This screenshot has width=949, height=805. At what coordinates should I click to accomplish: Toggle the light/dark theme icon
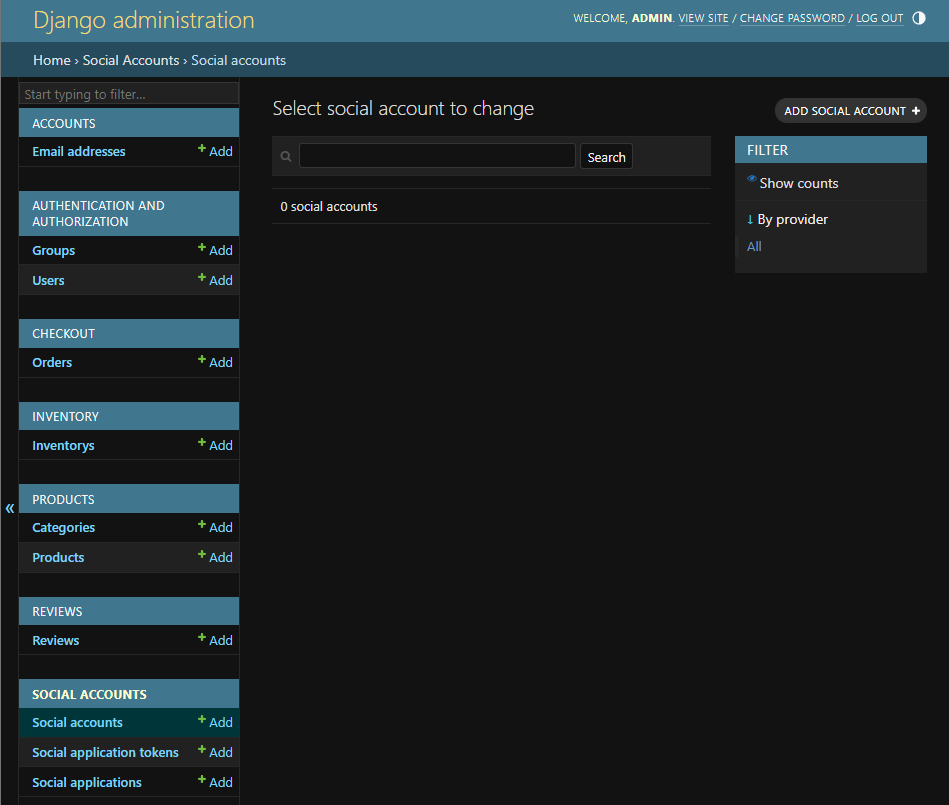[918, 18]
